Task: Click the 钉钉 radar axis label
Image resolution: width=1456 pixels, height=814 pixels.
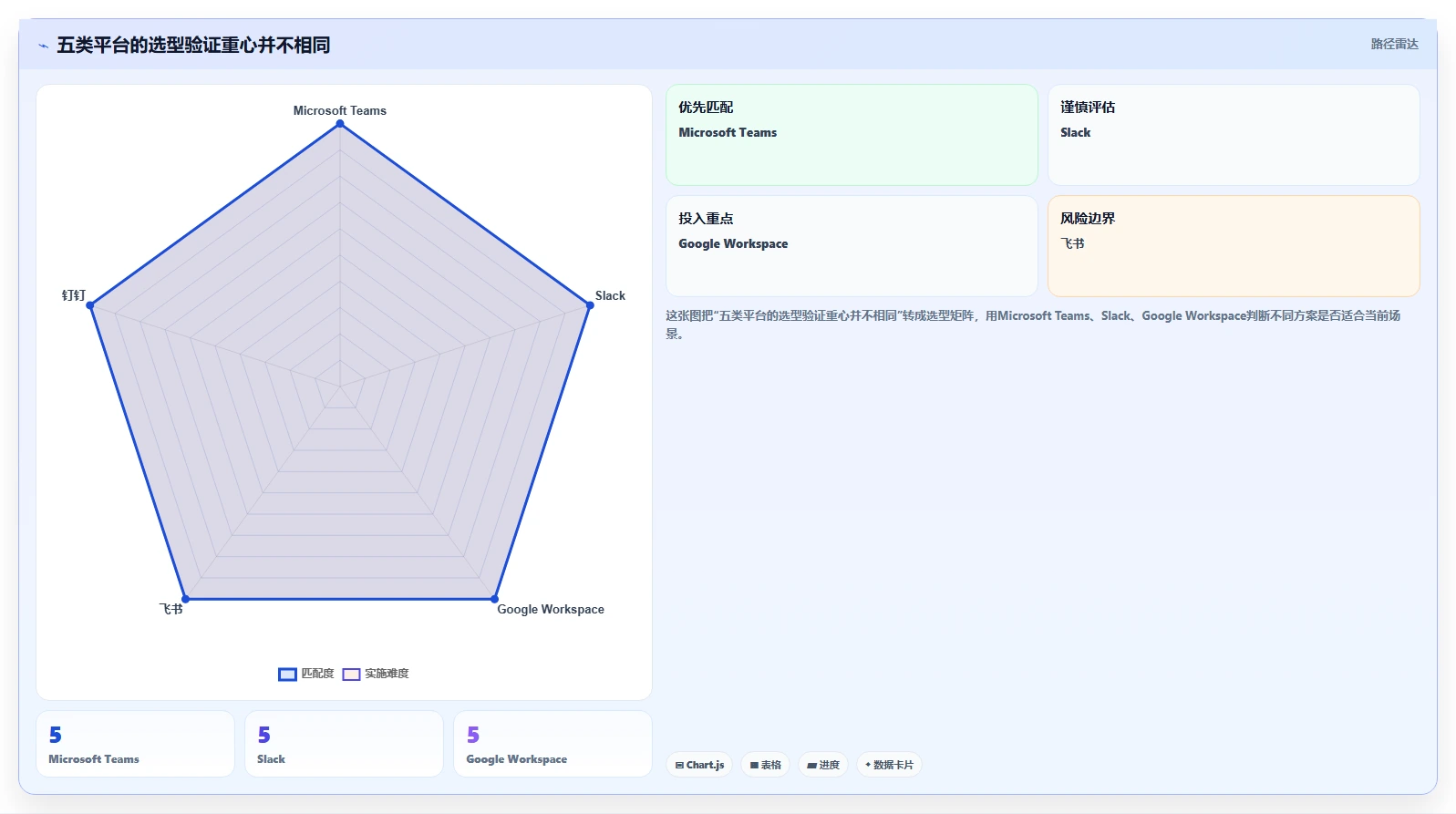Action: 74,295
